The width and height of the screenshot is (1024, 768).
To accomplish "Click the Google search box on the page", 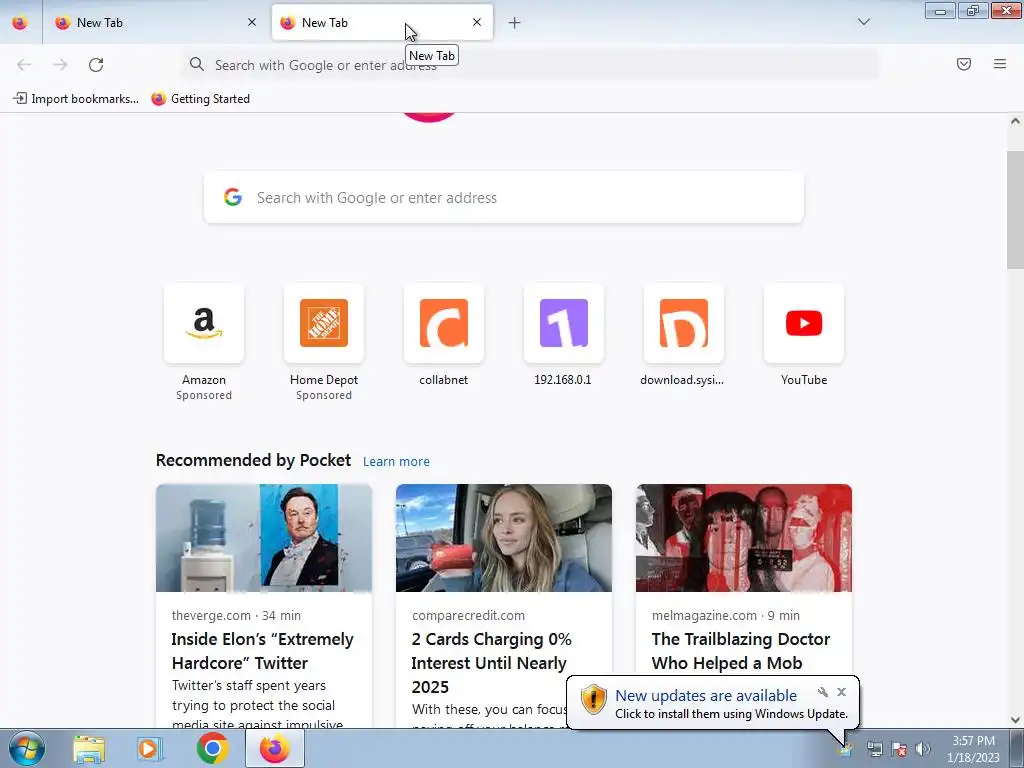I will [504, 197].
